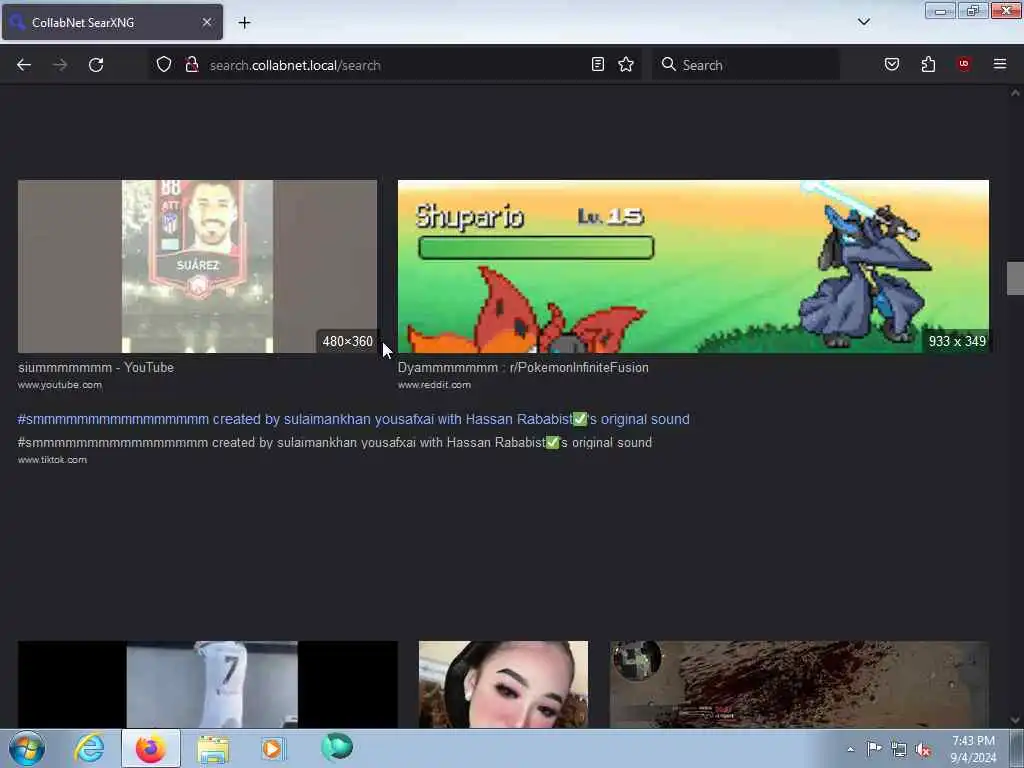
Task: Open the www.reddit.com source link
Action: coord(434,385)
